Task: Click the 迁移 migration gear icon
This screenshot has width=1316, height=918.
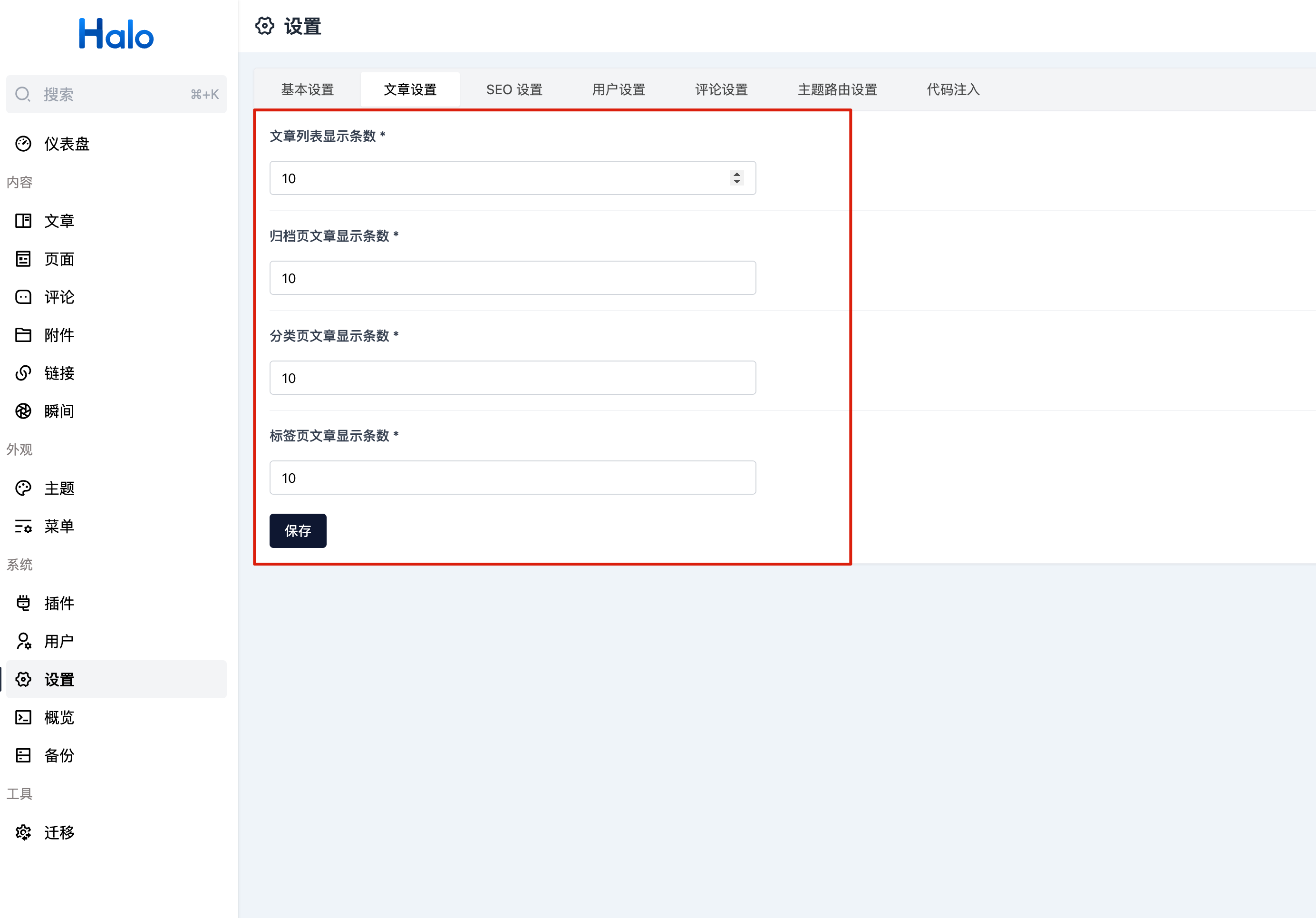Action: pyautogui.click(x=23, y=832)
